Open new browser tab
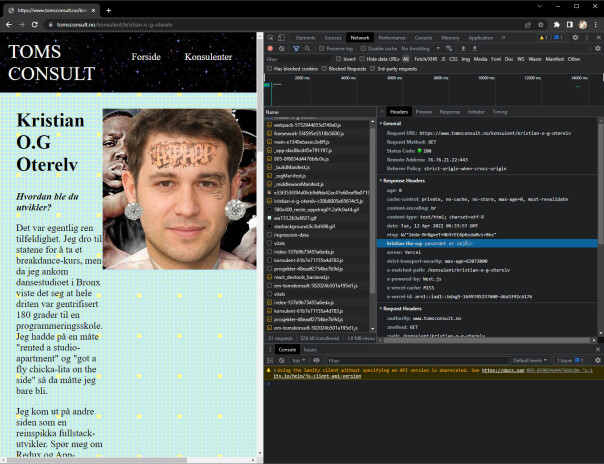This screenshot has height=464, width=604. [109, 10]
